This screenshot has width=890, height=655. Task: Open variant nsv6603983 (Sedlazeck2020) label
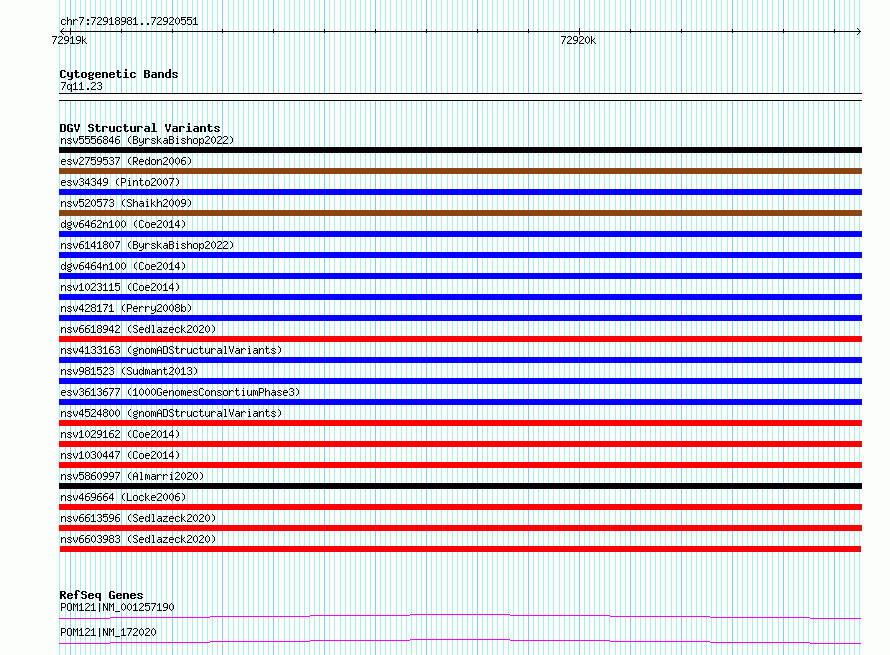138,539
